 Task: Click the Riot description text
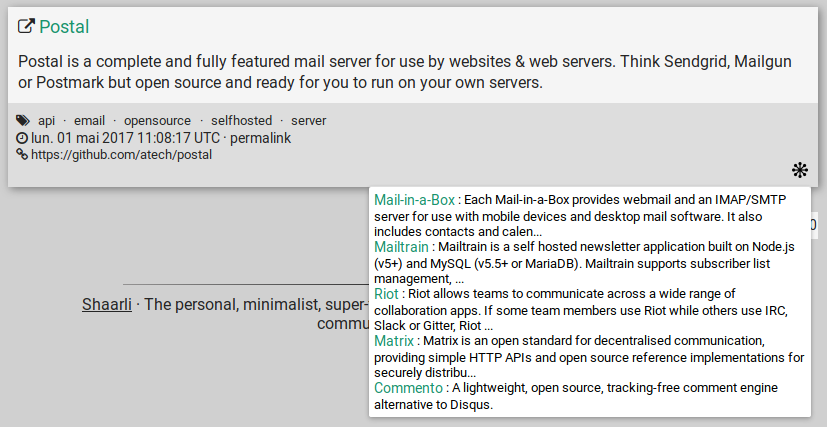click(x=581, y=310)
